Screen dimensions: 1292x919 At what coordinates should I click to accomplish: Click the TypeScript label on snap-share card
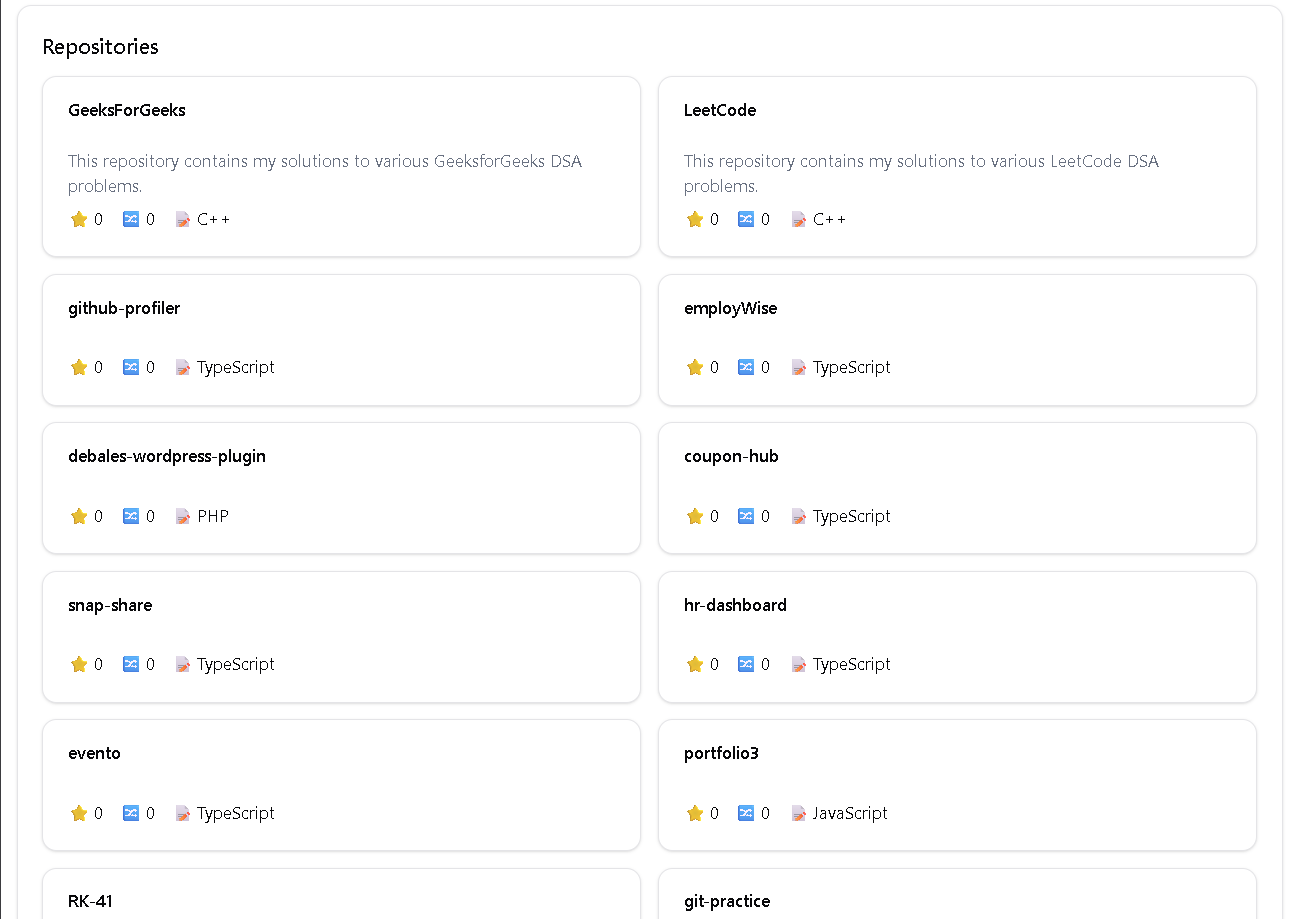[236, 664]
